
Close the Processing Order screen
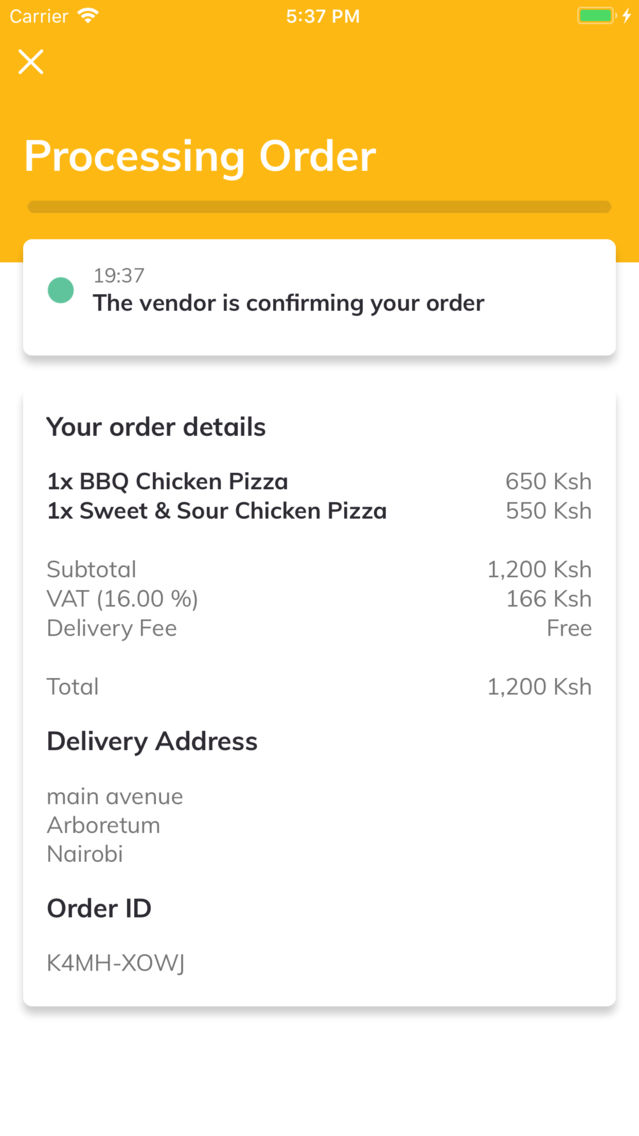click(31, 62)
